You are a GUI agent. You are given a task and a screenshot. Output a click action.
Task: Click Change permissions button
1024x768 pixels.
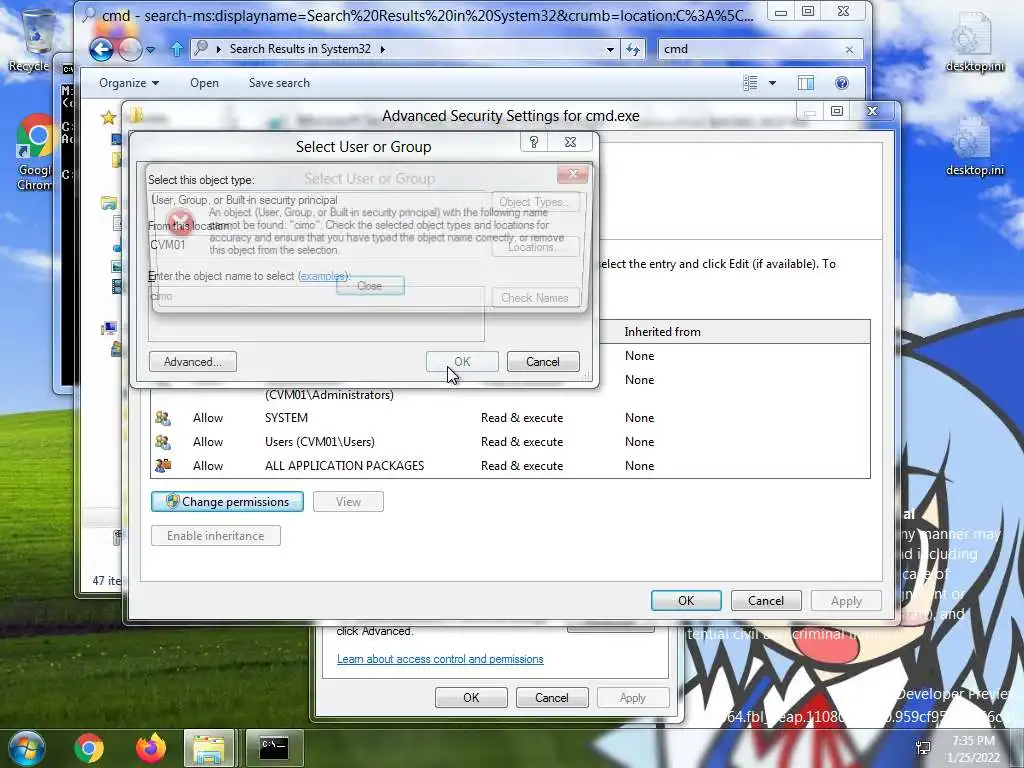click(x=227, y=502)
